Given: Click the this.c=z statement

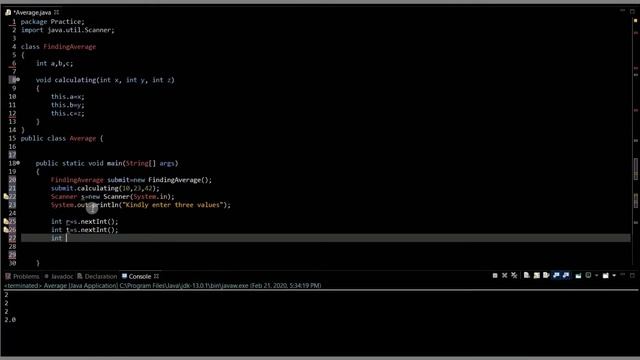Looking at the screenshot, I should [68, 113].
